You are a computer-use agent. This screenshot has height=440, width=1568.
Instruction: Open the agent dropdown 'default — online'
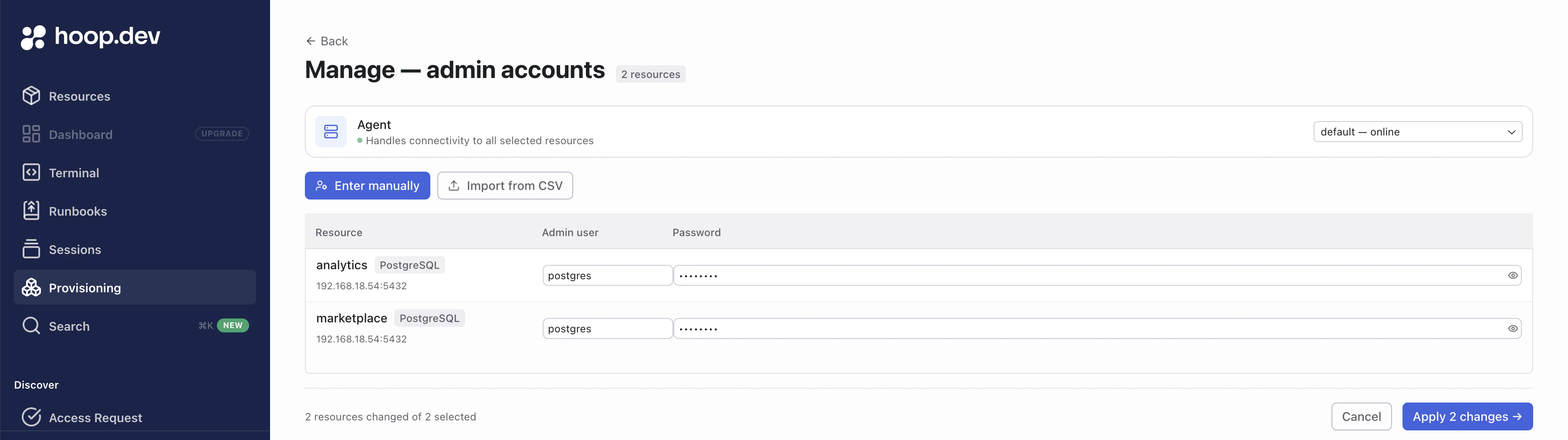(1418, 132)
